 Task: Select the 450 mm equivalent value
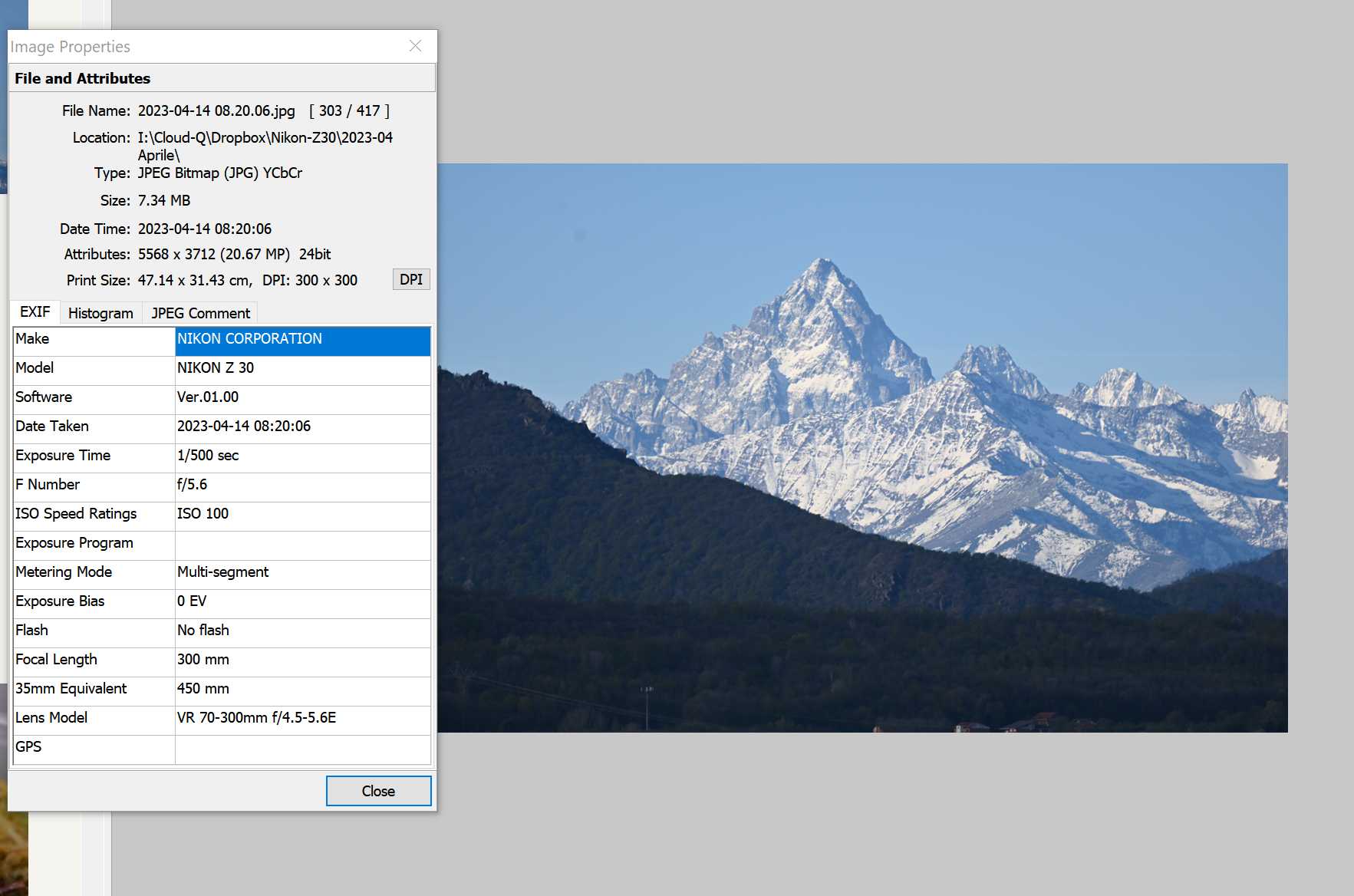click(302, 691)
